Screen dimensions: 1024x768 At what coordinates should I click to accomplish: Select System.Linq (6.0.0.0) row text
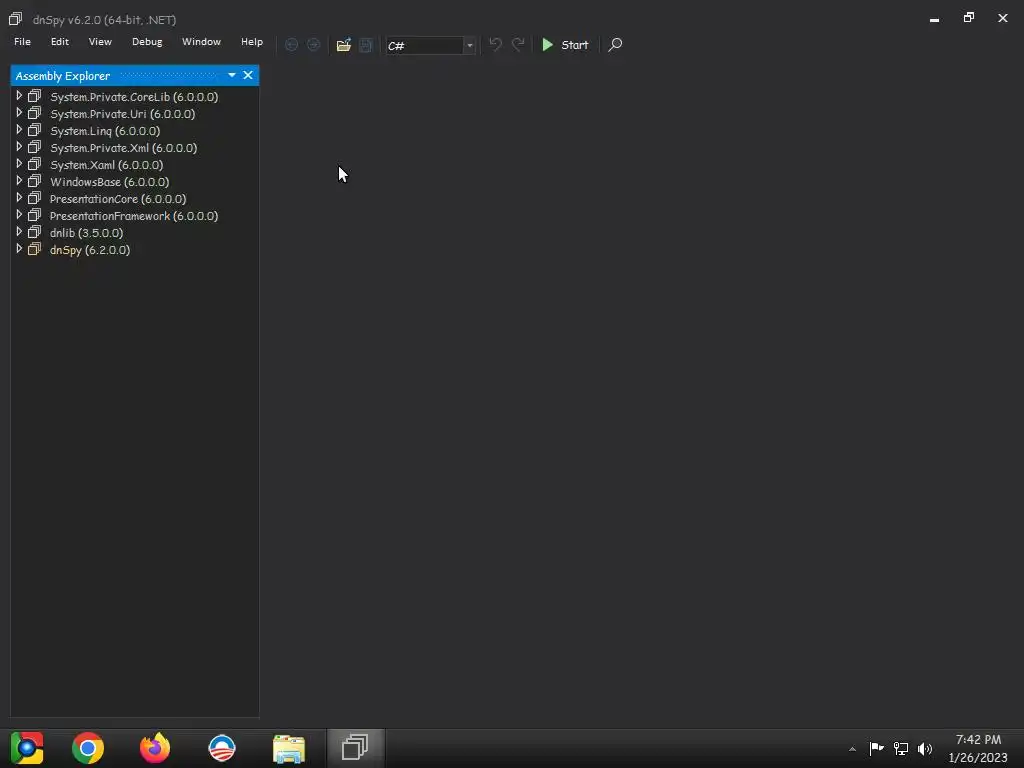coord(105,131)
